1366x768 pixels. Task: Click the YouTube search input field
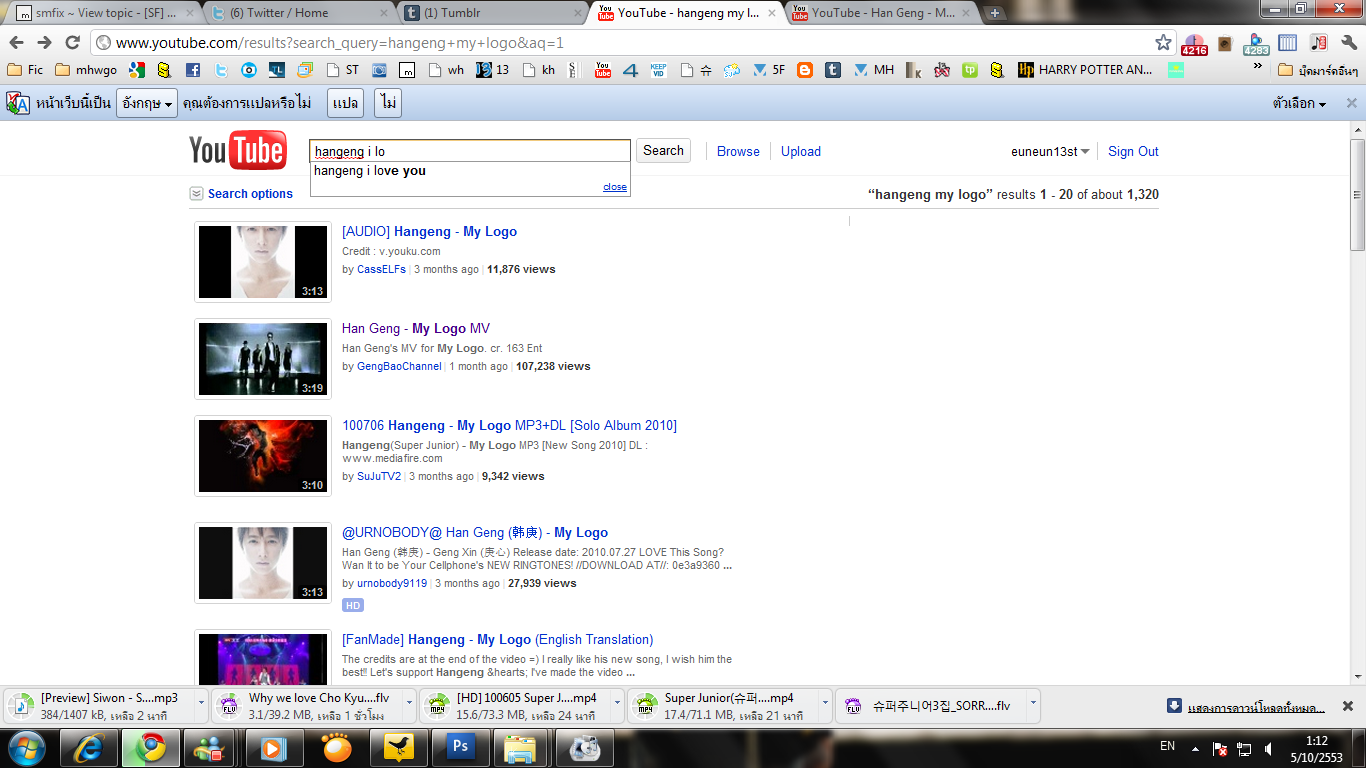coord(470,151)
